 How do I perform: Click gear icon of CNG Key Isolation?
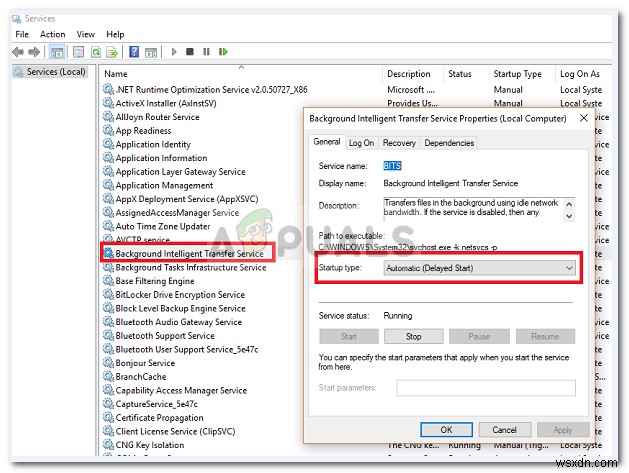click(108, 445)
